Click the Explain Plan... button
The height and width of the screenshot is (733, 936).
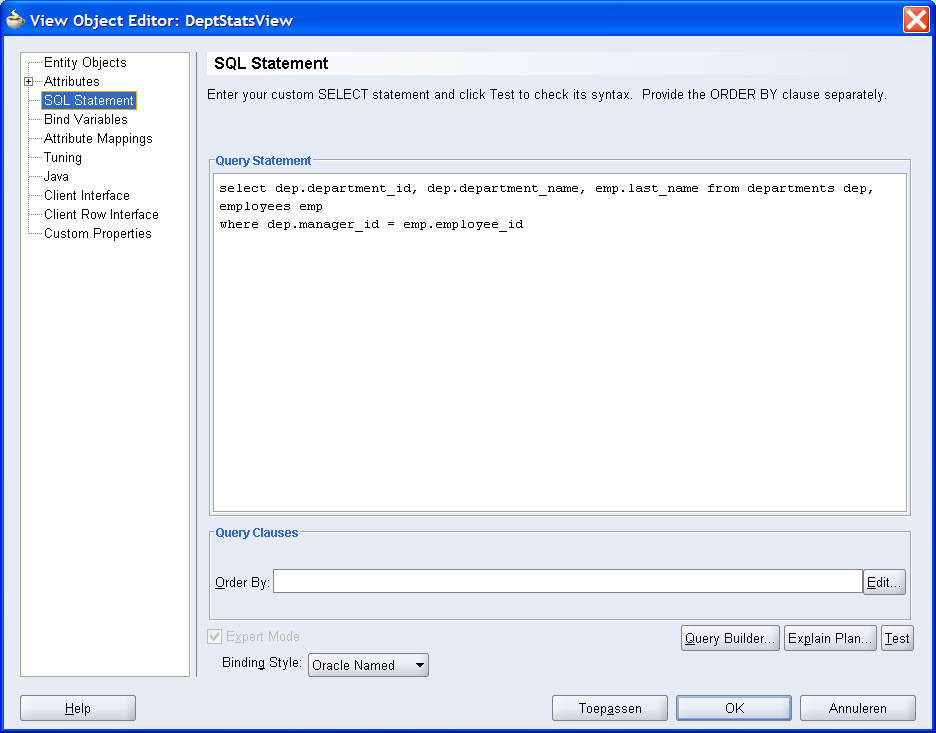click(830, 638)
